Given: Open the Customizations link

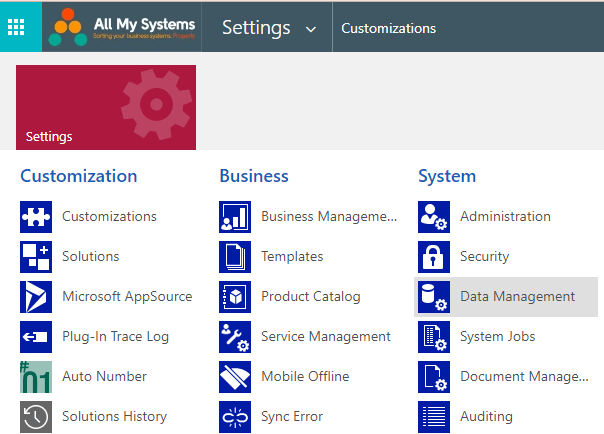Looking at the screenshot, I should (109, 216).
